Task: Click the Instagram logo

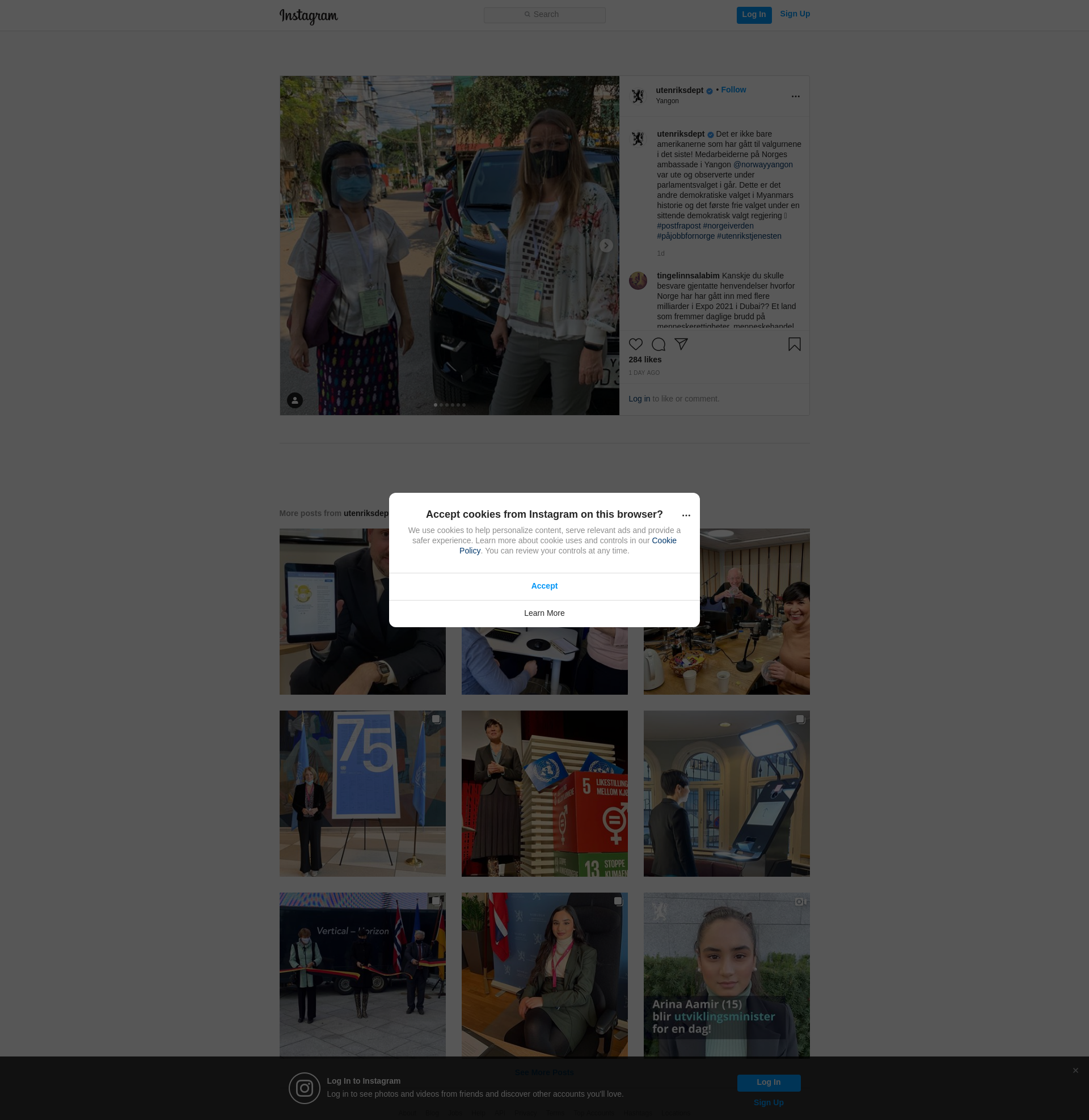Action: [309, 16]
